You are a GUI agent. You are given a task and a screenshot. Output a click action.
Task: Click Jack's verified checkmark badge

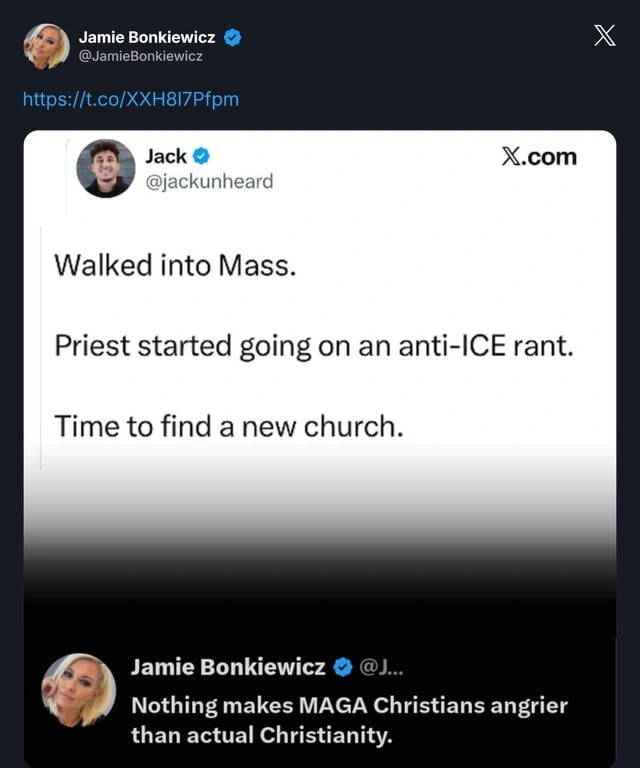pyautogui.click(x=201, y=156)
